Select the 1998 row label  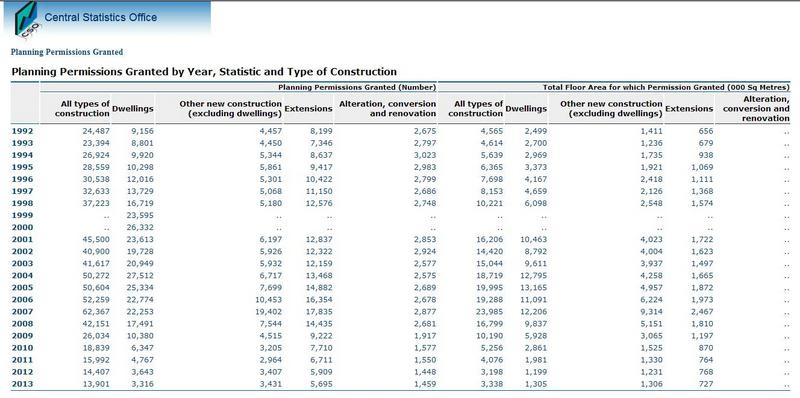click(x=22, y=204)
